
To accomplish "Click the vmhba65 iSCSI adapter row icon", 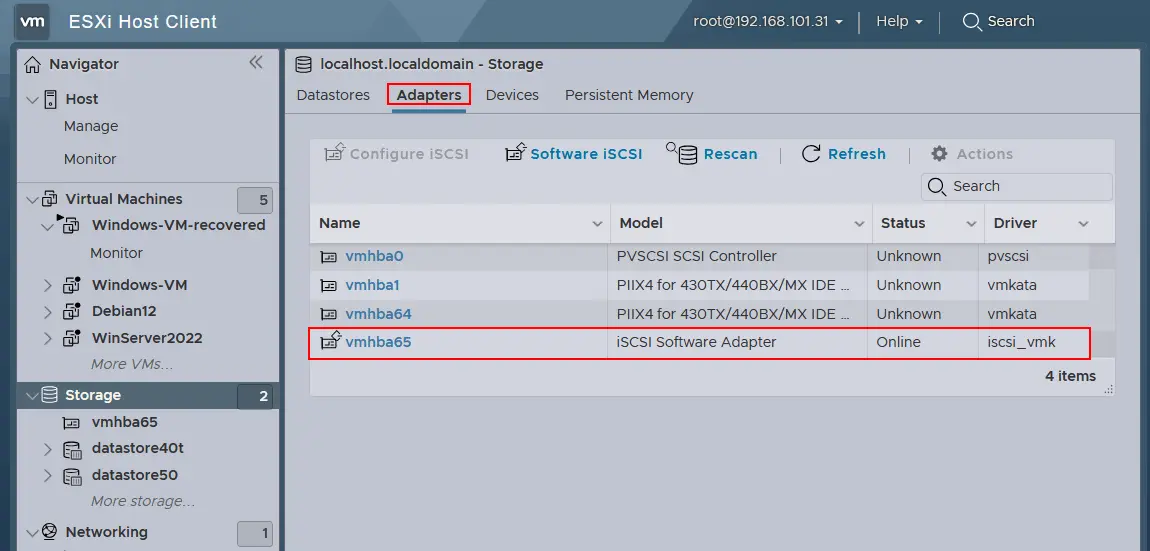I will point(331,340).
